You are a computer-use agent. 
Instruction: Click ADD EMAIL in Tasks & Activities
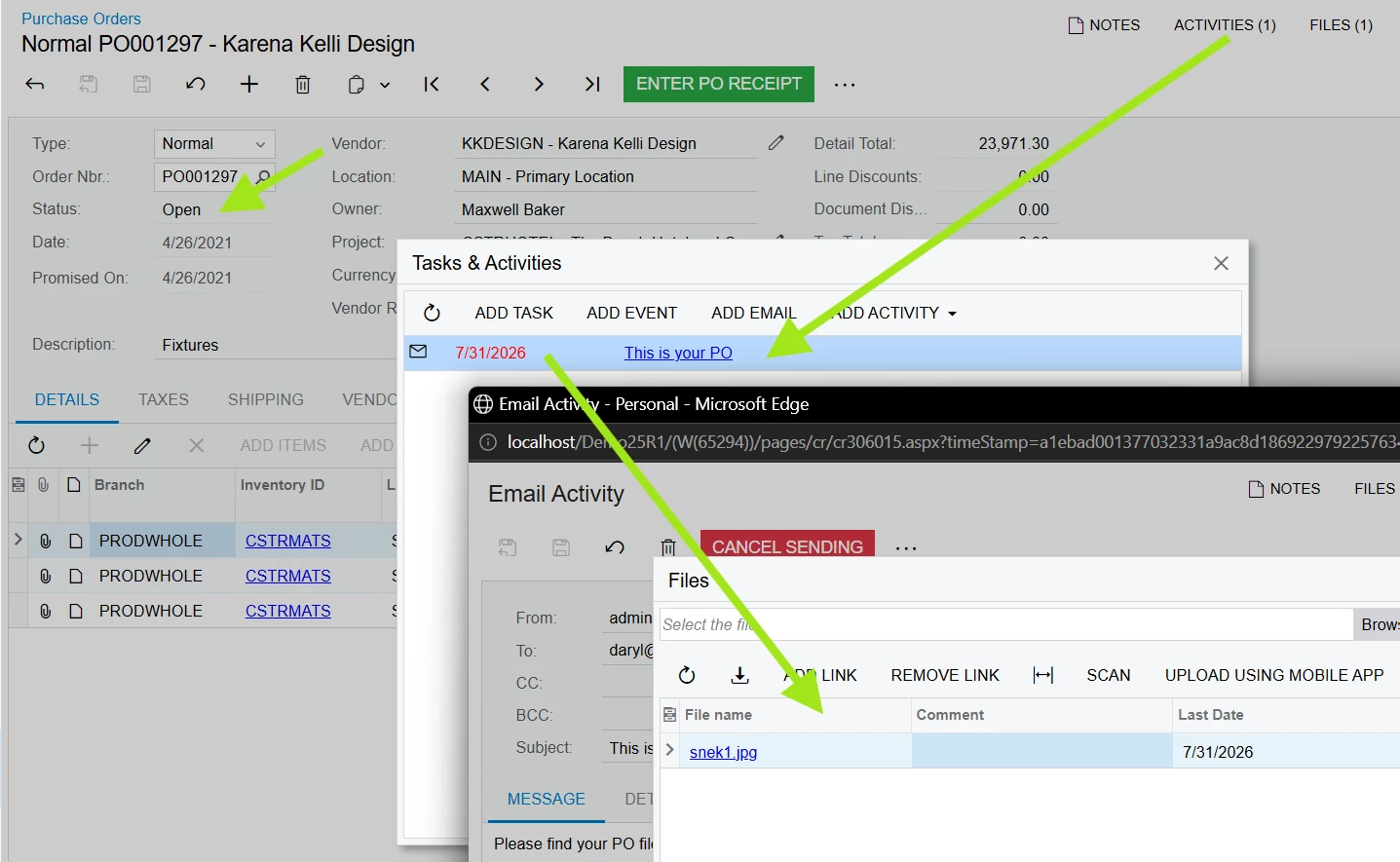(x=754, y=313)
